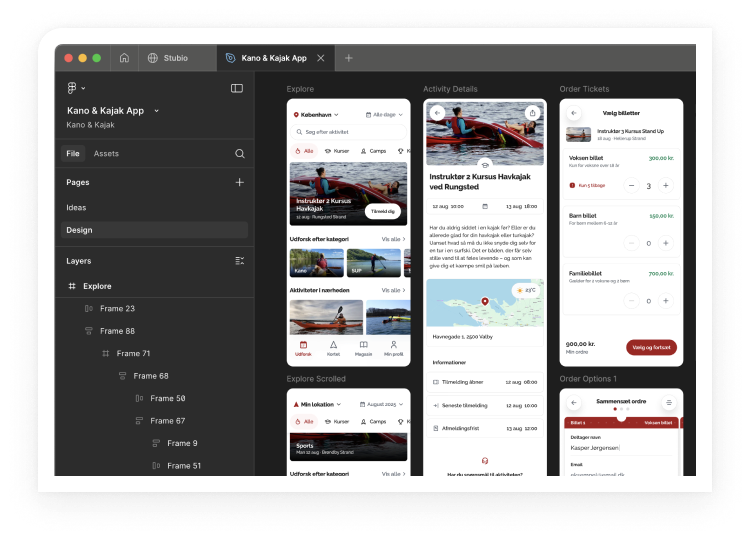Open a new tab with plus button

click(x=349, y=58)
